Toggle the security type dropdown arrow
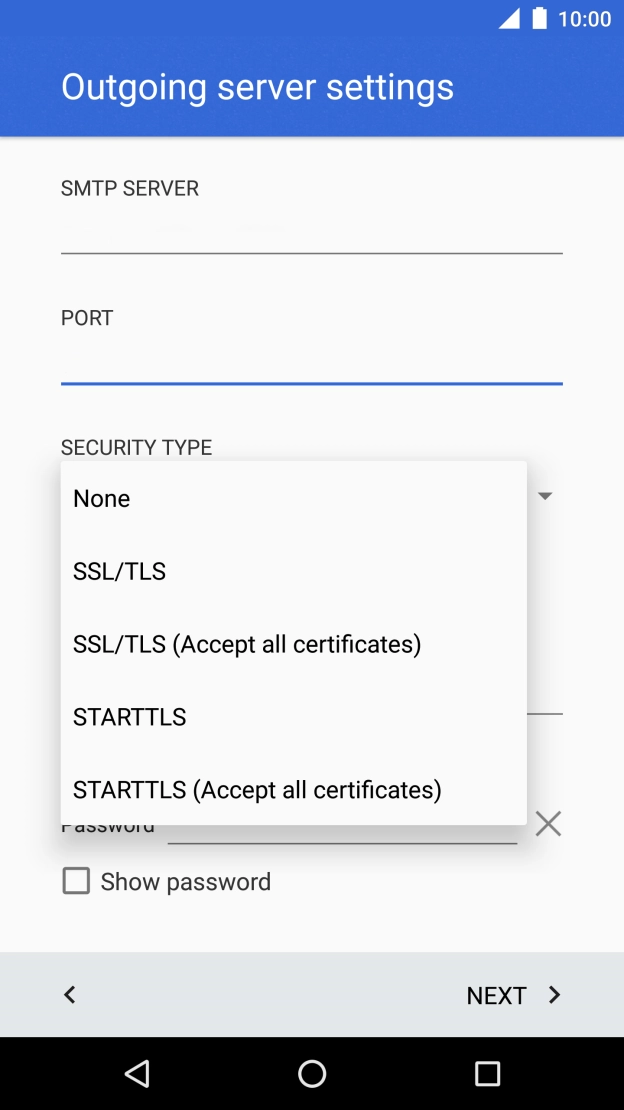This screenshot has width=624, height=1110. 545,495
